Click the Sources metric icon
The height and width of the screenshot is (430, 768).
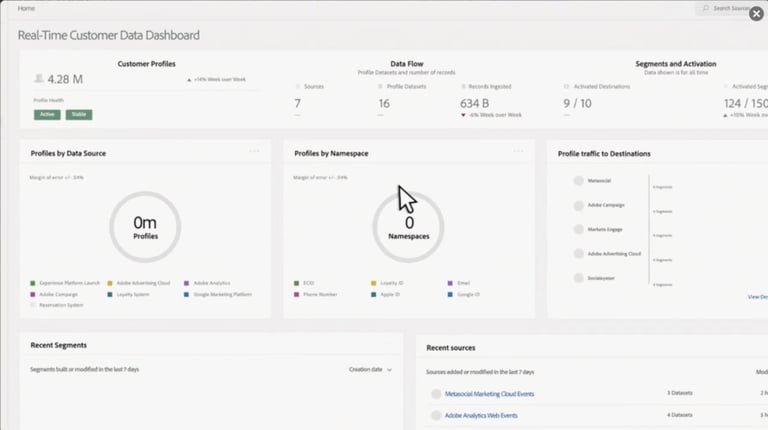click(x=297, y=87)
